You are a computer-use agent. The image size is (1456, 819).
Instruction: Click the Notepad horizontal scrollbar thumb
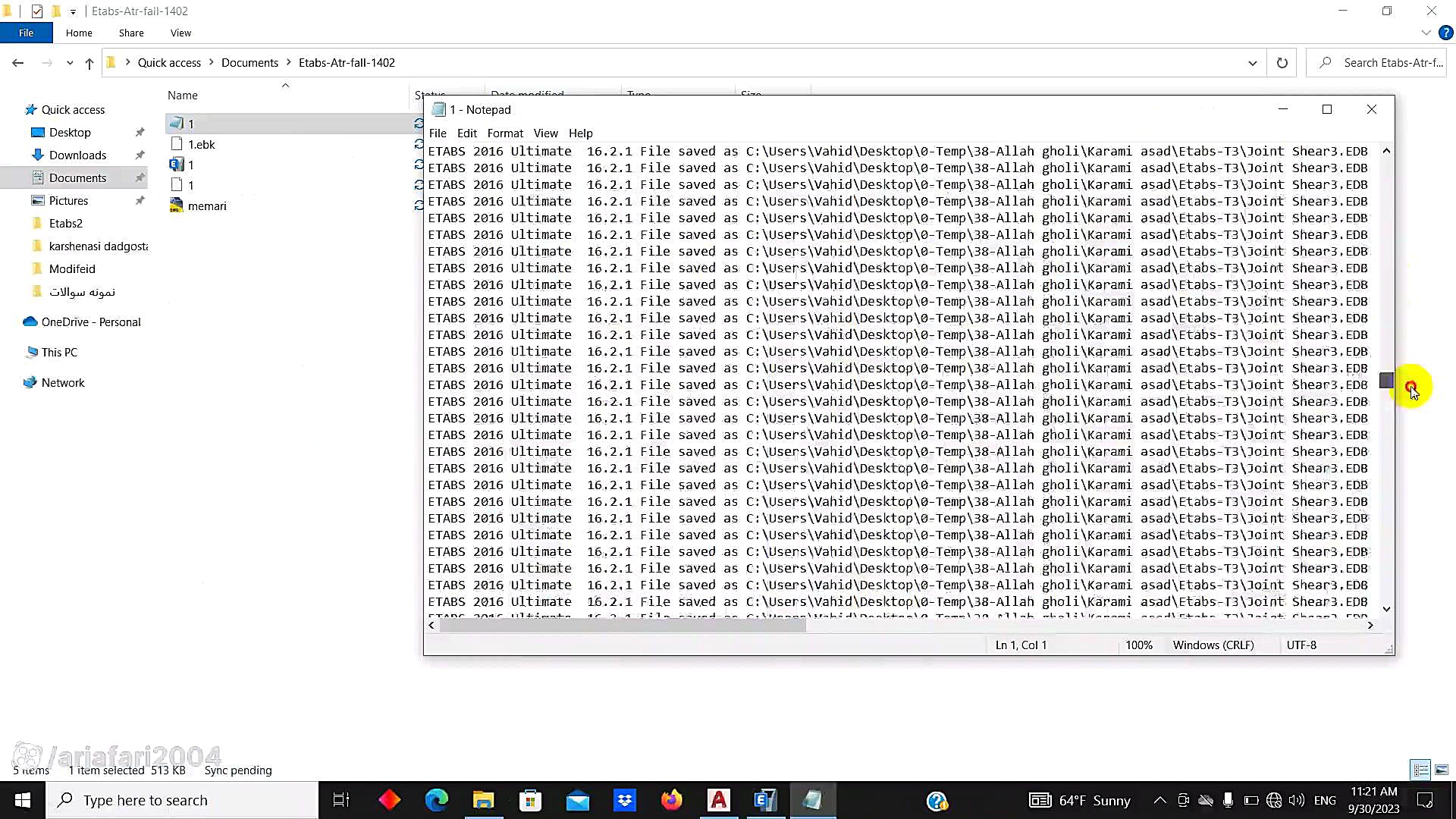[623, 626]
